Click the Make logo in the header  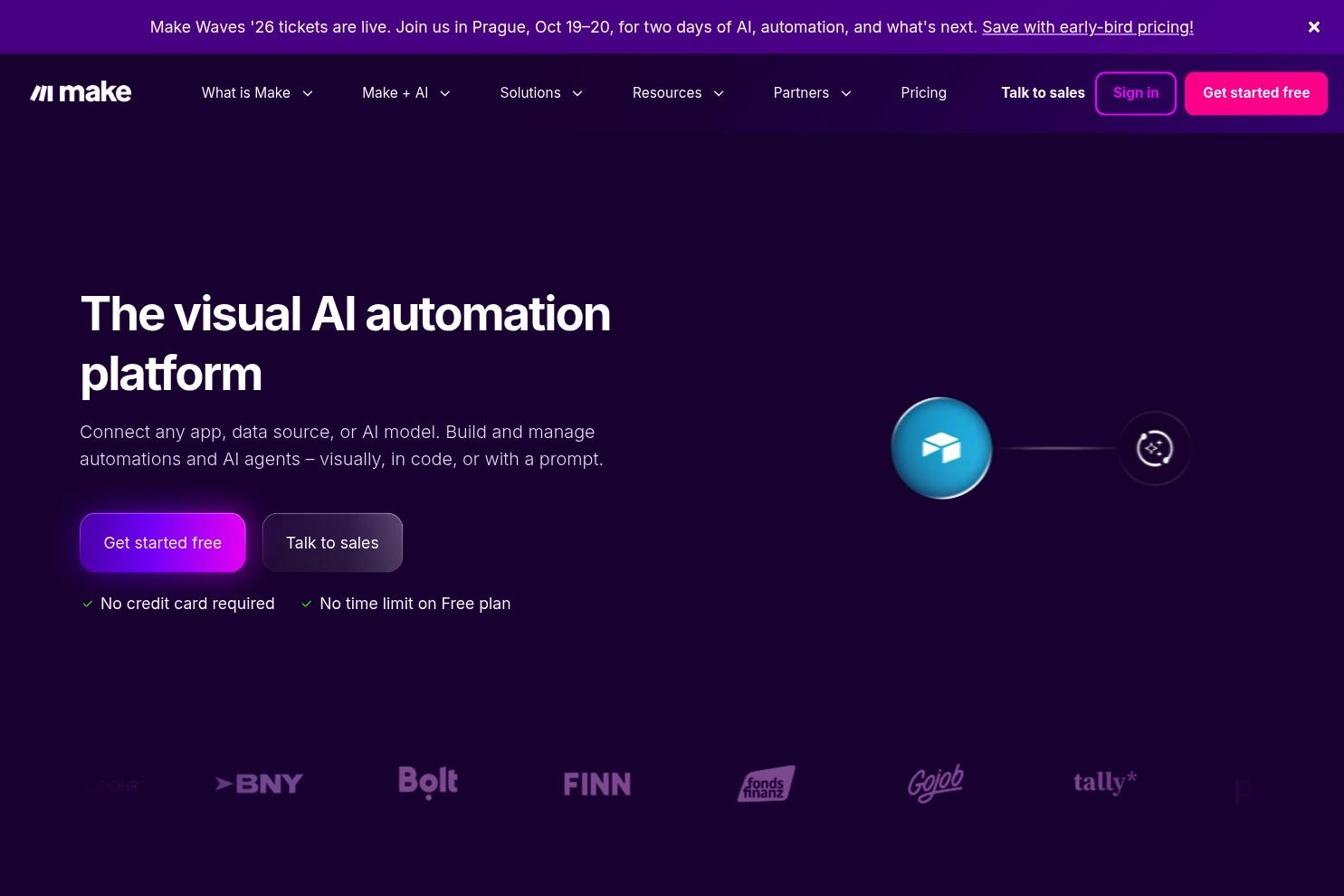(81, 92)
